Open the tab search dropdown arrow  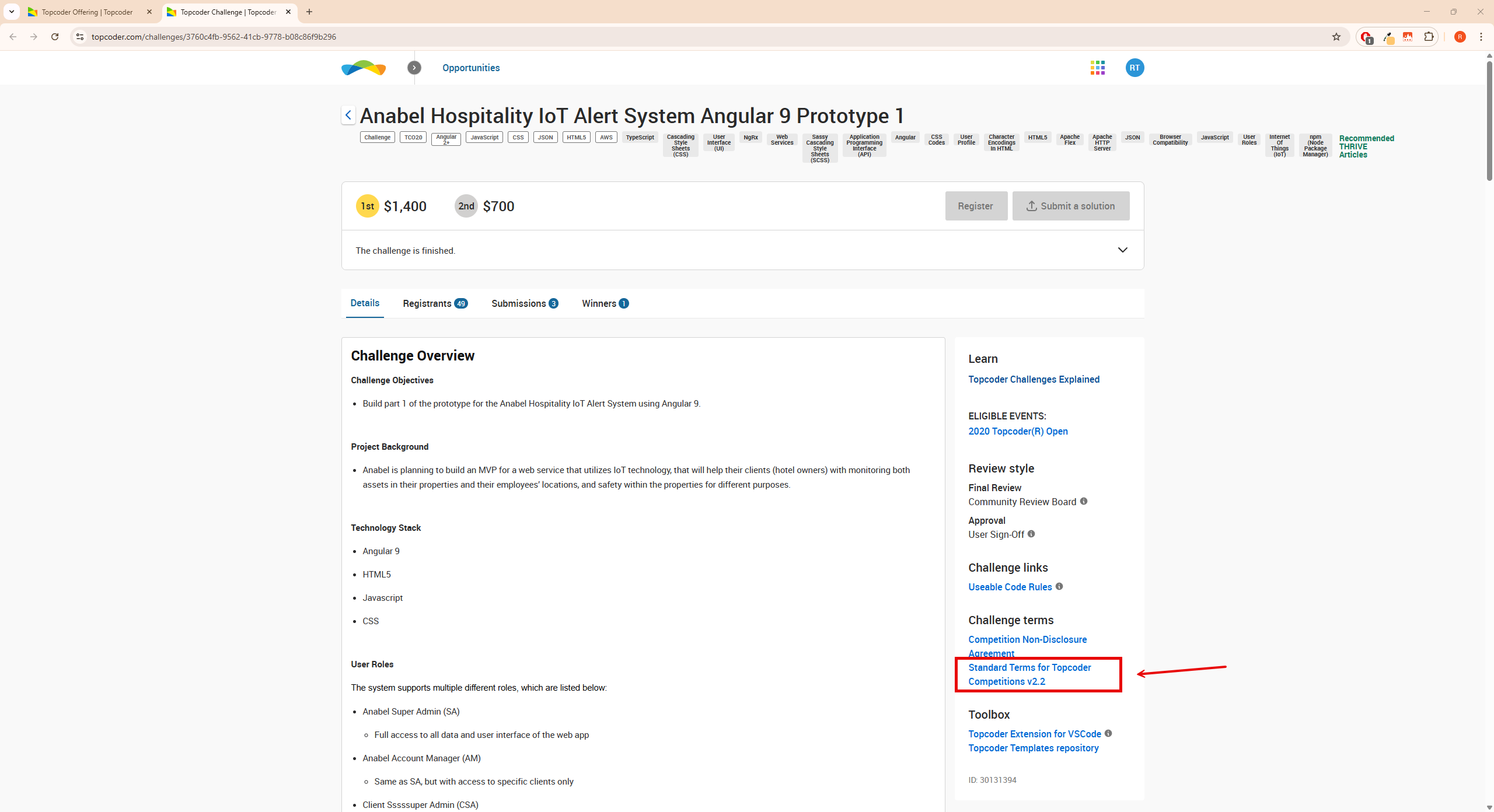12,12
